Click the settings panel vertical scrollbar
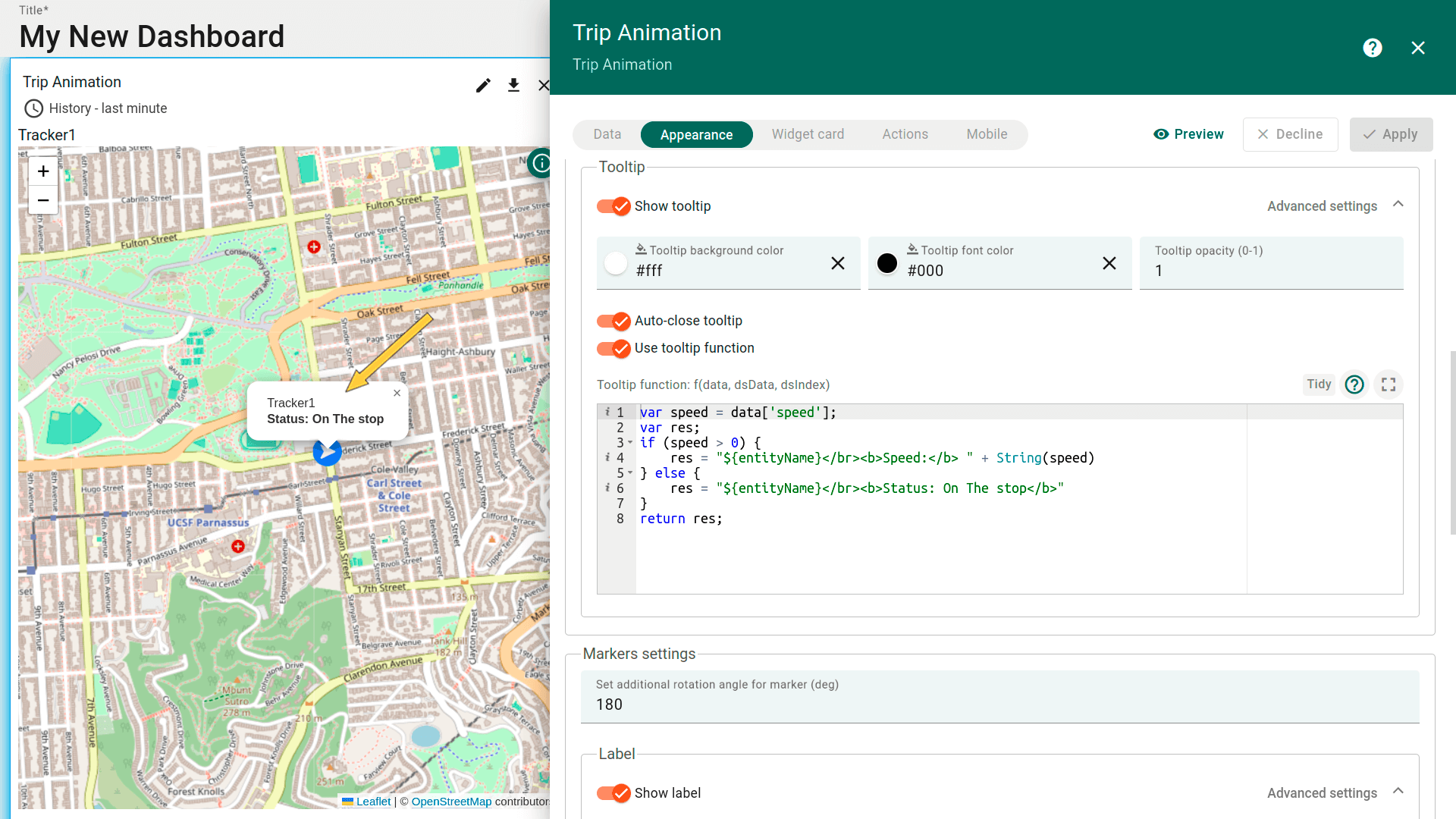The width and height of the screenshot is (1456, 819). pos(1452,442)
